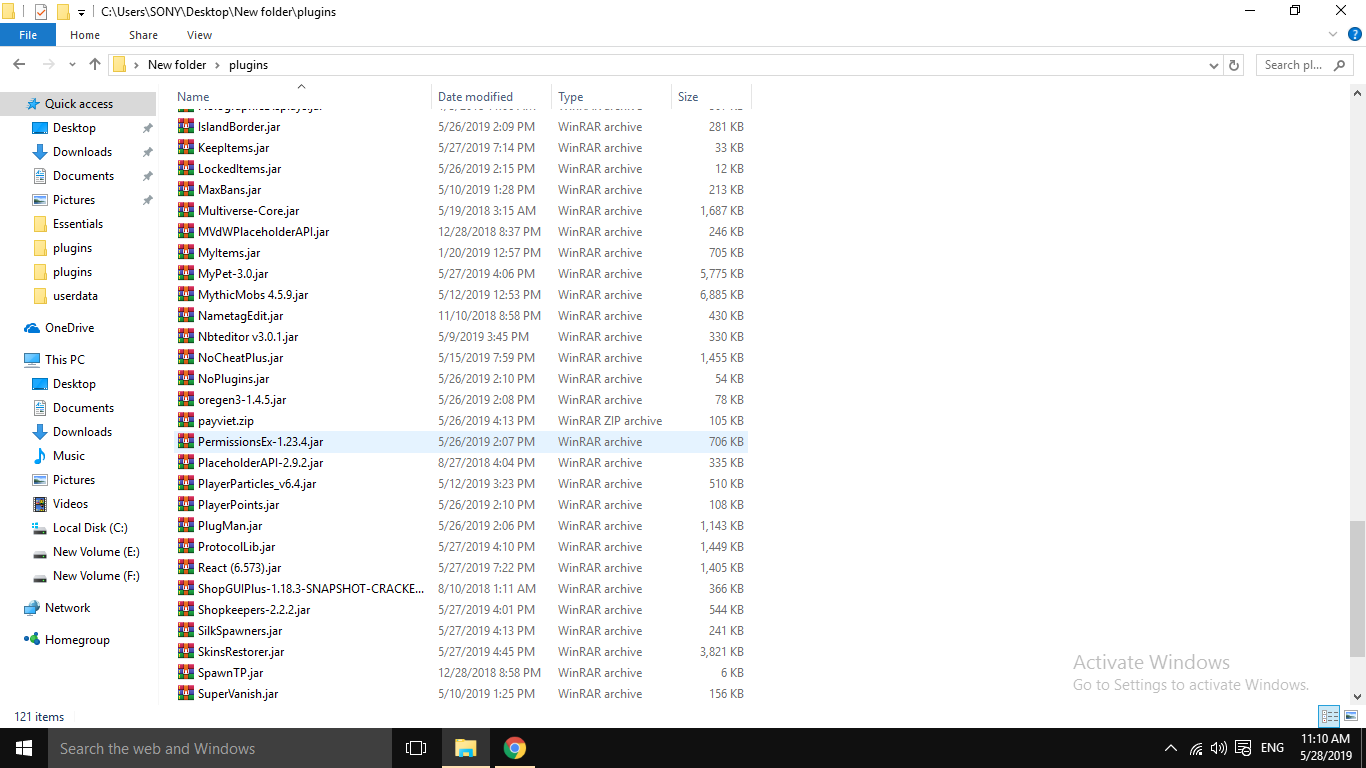This screenshot has width=1366, height=768.
Task: Open the network status tray icon
Action: (1196, 748)
